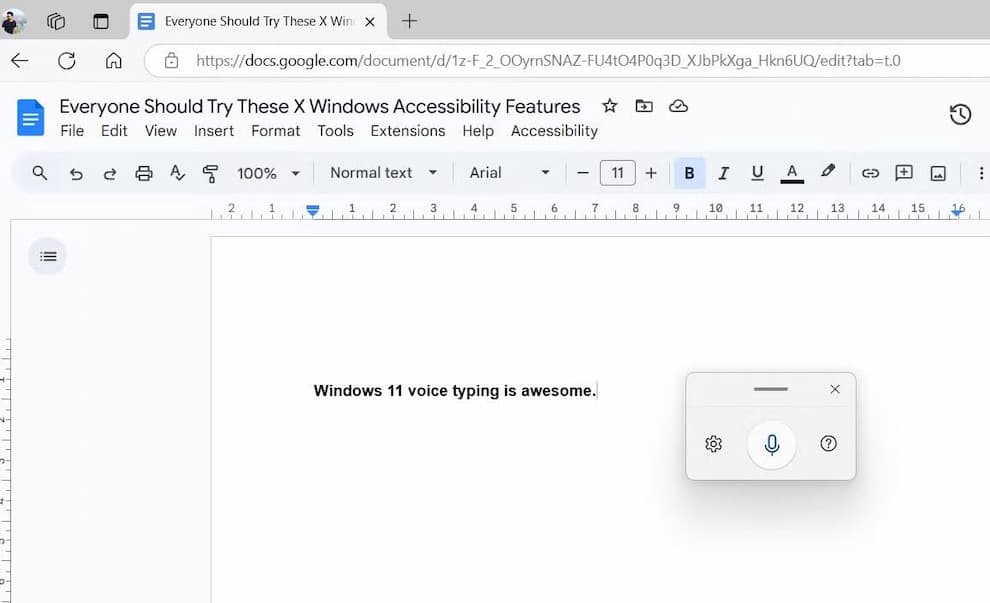Image resolution: width=990 pixels, height=603 pixels.
Task: Open the Edit menu
Action: [114, 131]
